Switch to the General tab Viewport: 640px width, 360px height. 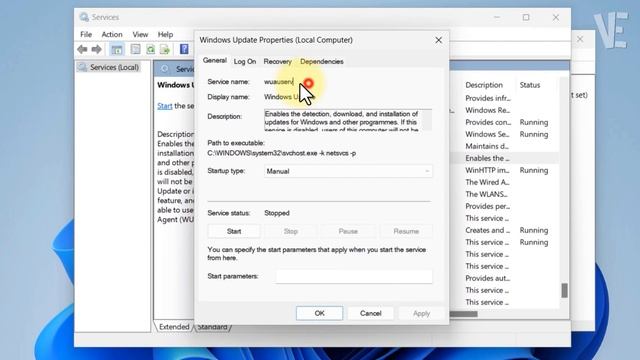215,60
